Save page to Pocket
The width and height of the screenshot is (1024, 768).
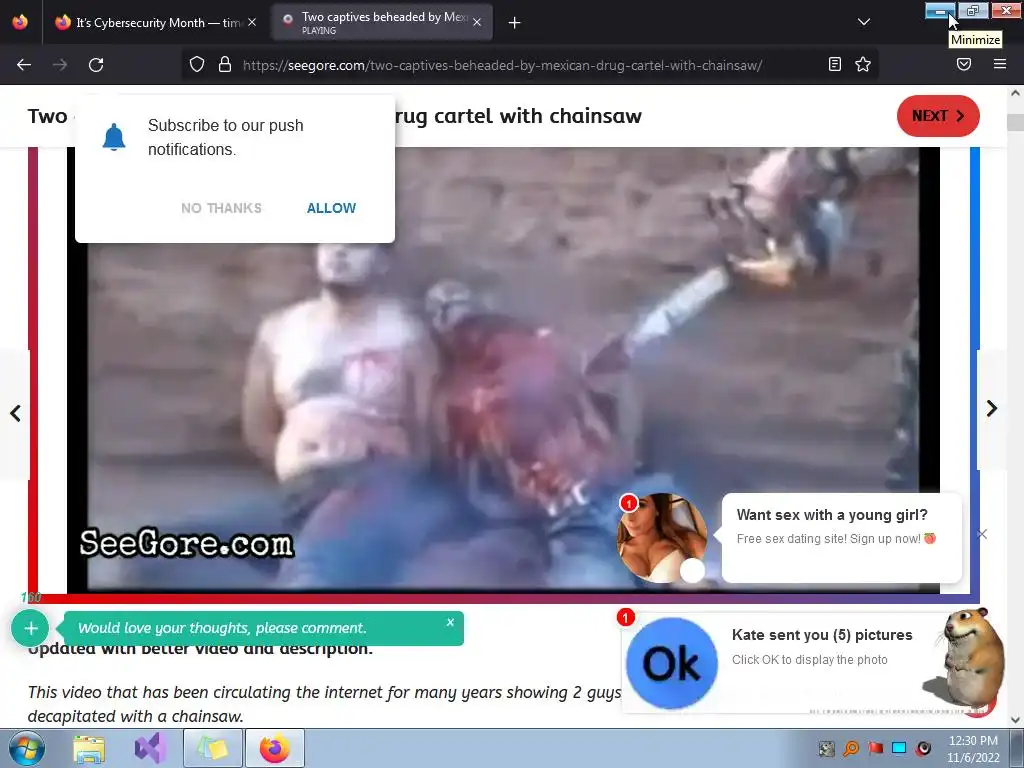(964, 64)
